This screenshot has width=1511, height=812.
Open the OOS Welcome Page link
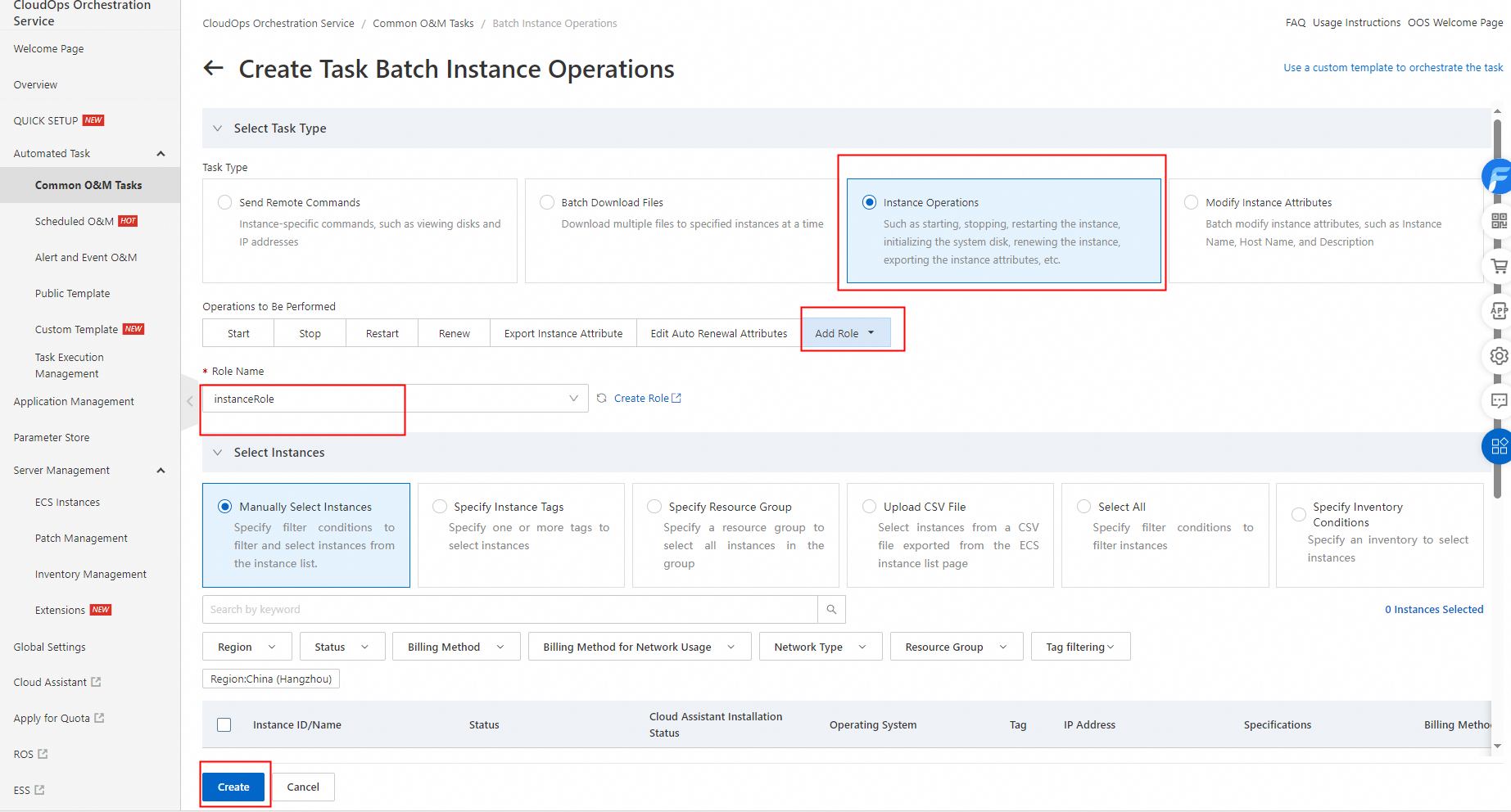click(1455, 22)
